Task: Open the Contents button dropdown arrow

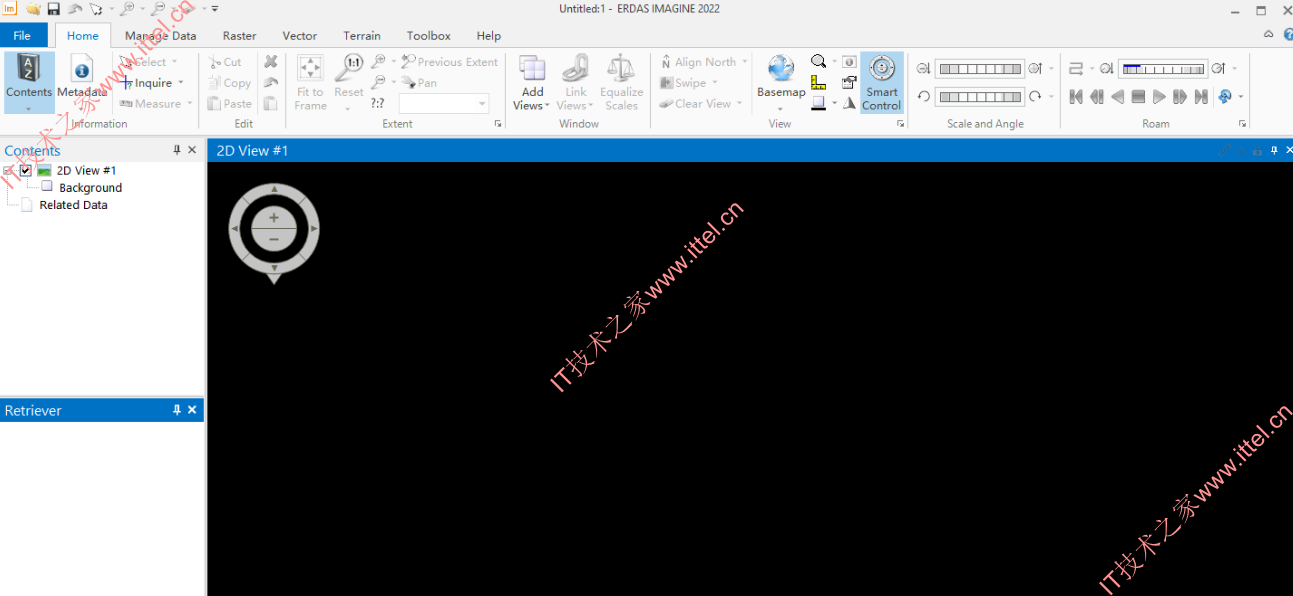Action: (x=29, y=108)
